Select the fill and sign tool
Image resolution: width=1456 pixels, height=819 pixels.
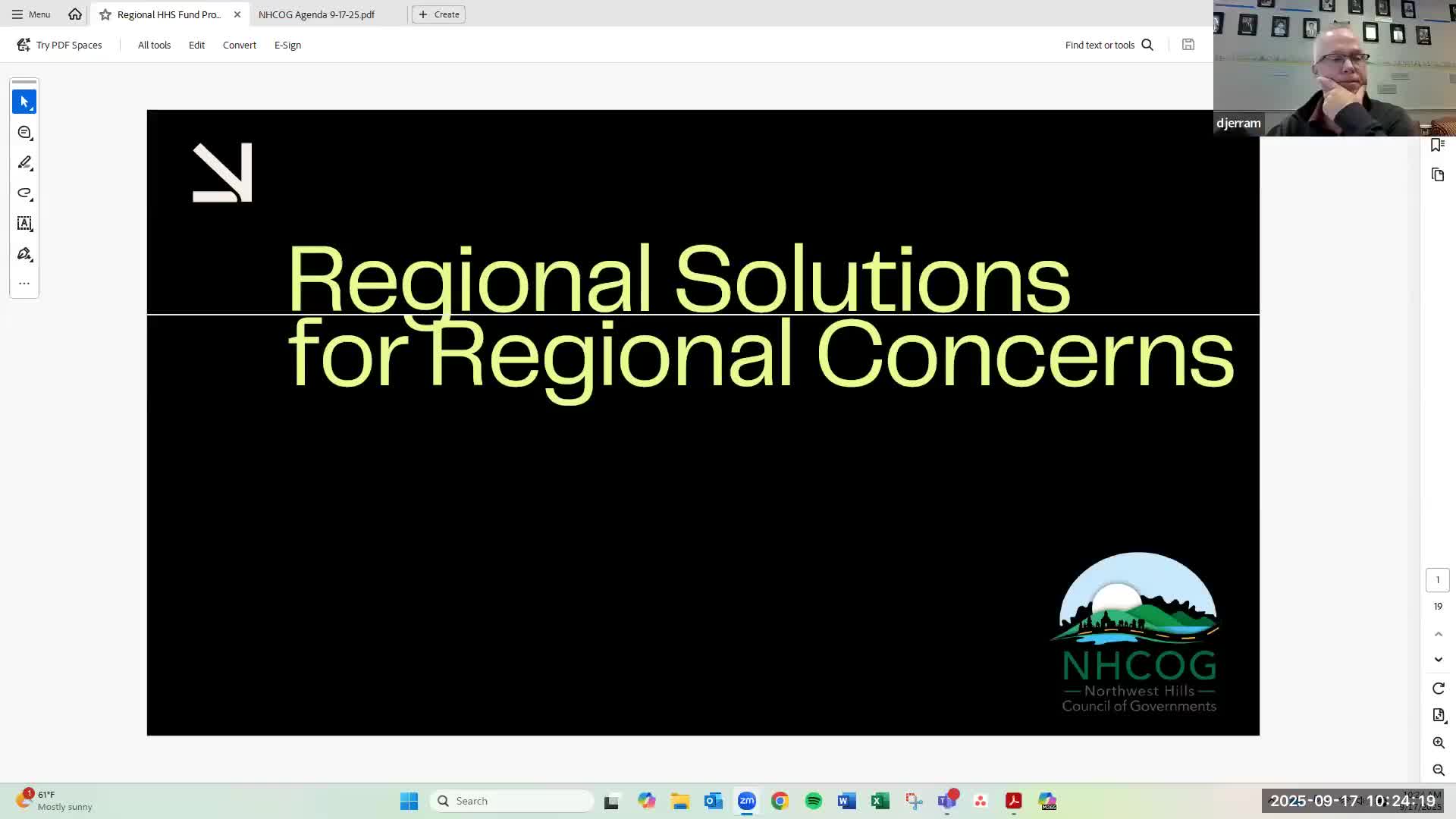[x=24, y=254]
